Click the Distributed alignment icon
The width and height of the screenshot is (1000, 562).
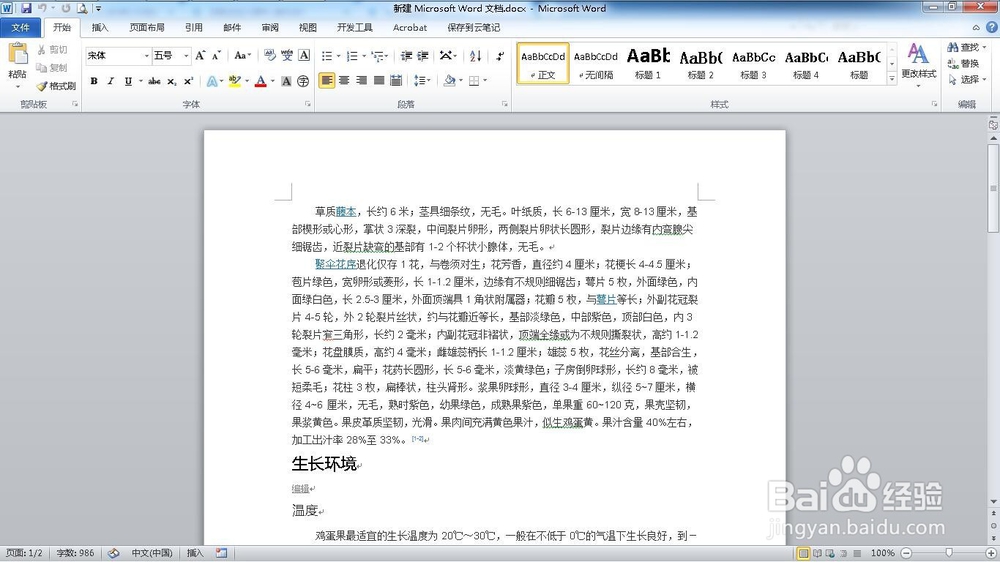point(396,80)
